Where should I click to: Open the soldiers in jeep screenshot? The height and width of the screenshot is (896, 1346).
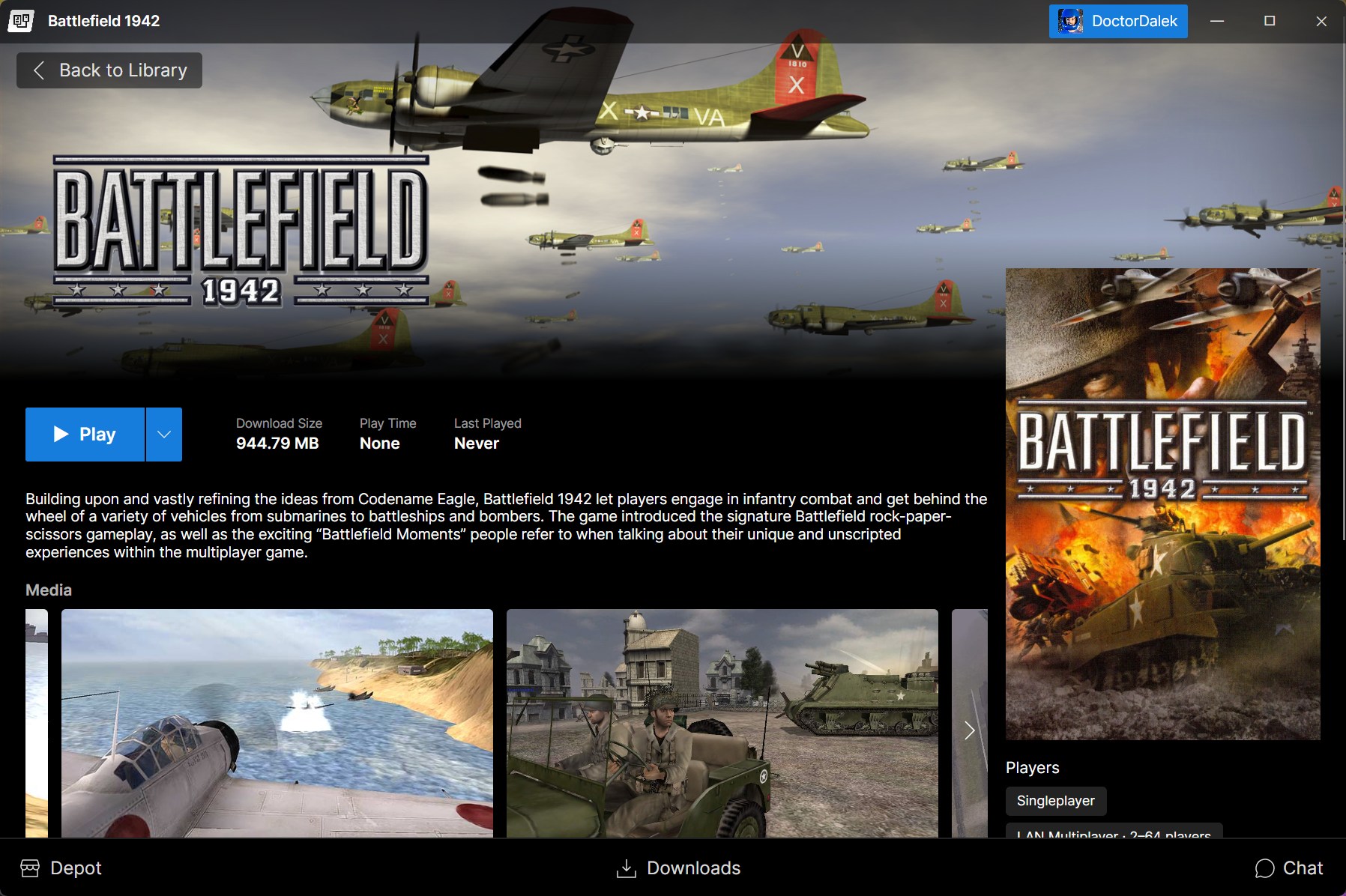coord(722,723)
